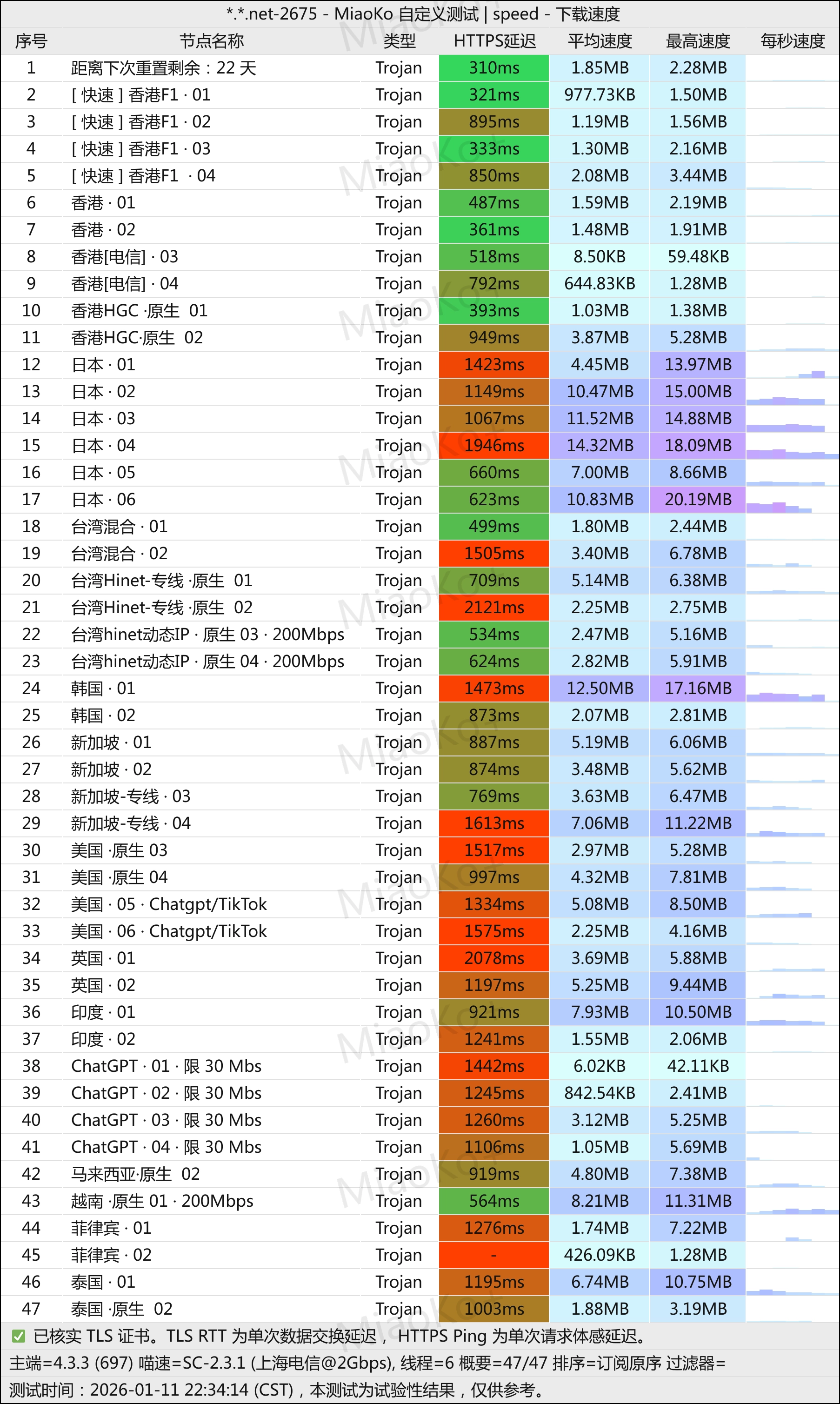Click the red 2121ms latency cell
The image size is (840, 1404).
[x=493, y=608]
